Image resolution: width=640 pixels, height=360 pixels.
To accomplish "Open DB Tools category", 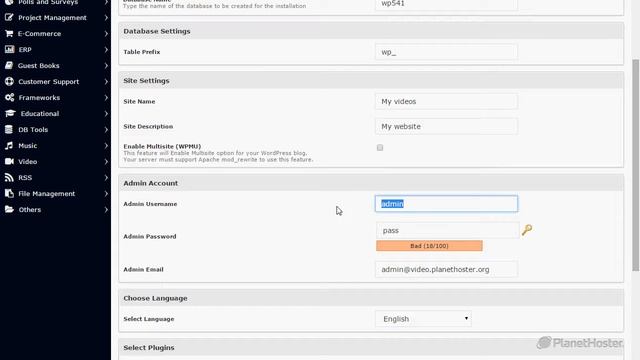I will (x=33, y=129).
